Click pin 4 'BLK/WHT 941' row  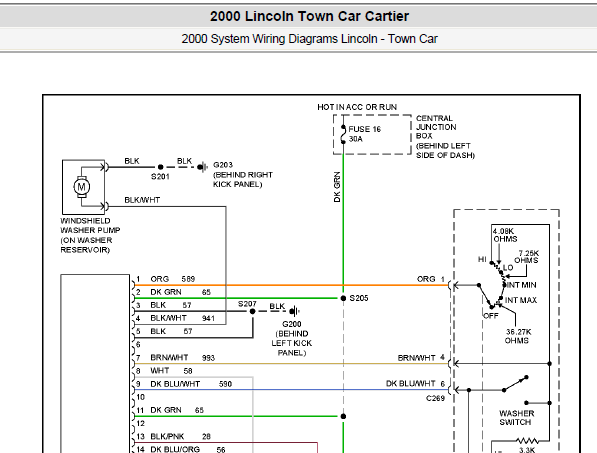pyautogui.click(x=176, y=318)
